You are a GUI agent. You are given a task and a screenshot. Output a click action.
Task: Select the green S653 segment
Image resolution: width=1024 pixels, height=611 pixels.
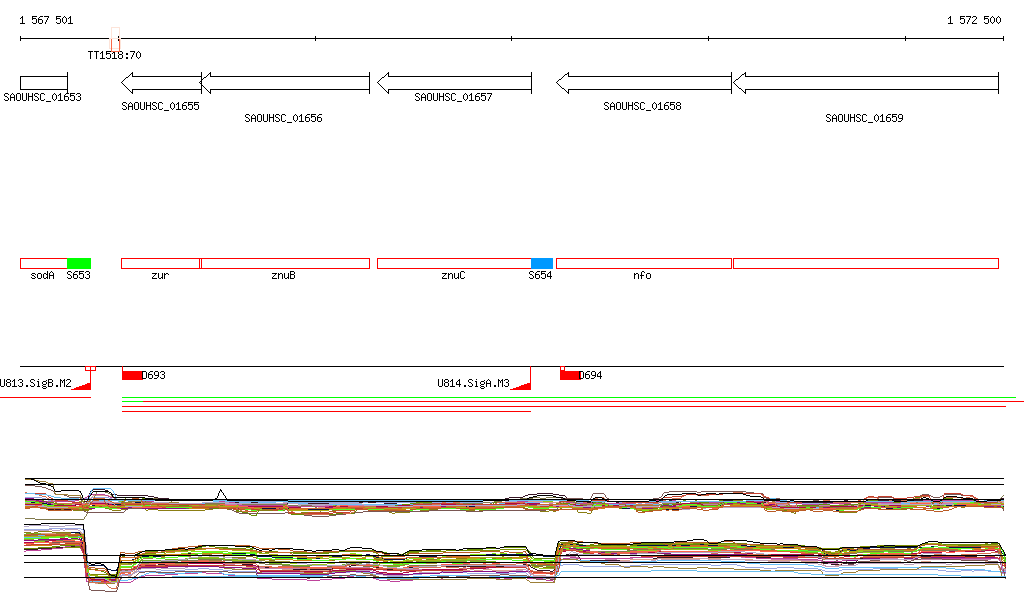tap(79, 263)
